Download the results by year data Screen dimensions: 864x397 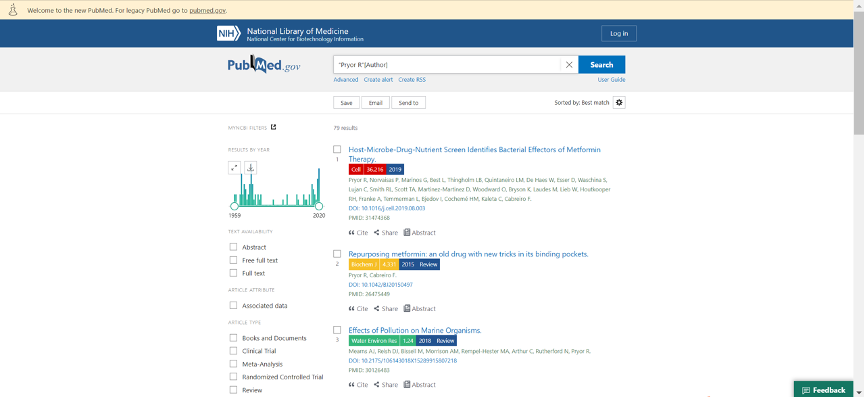(250, 168)
